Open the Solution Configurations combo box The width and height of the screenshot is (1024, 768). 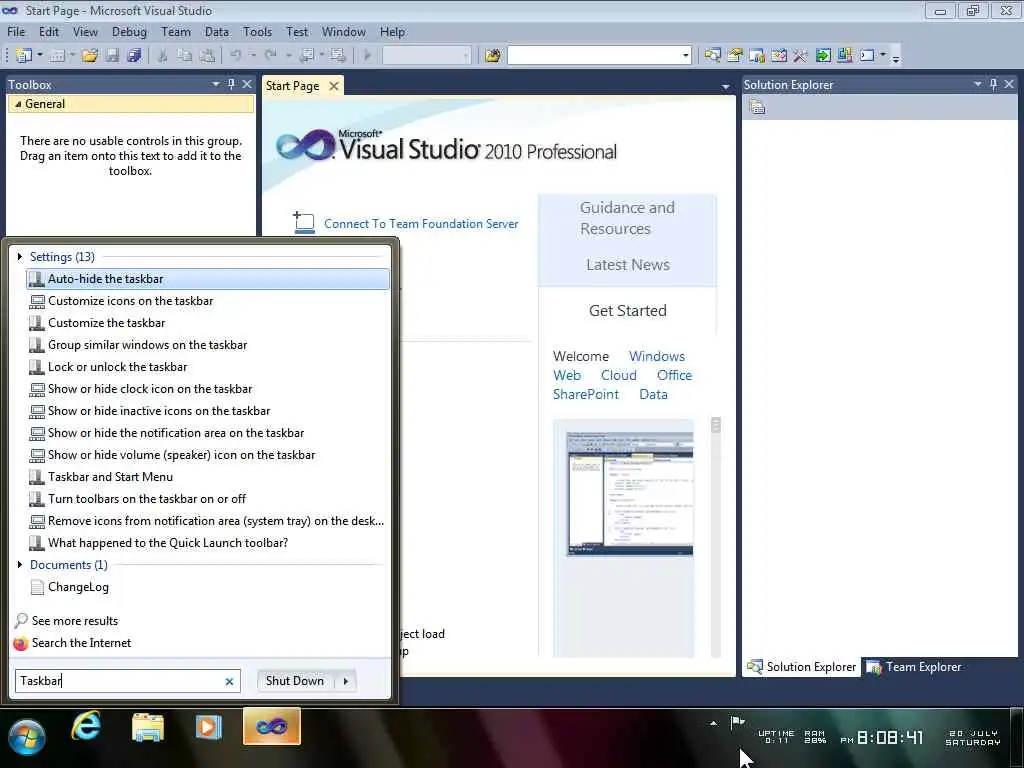click(x=426, y=56)
